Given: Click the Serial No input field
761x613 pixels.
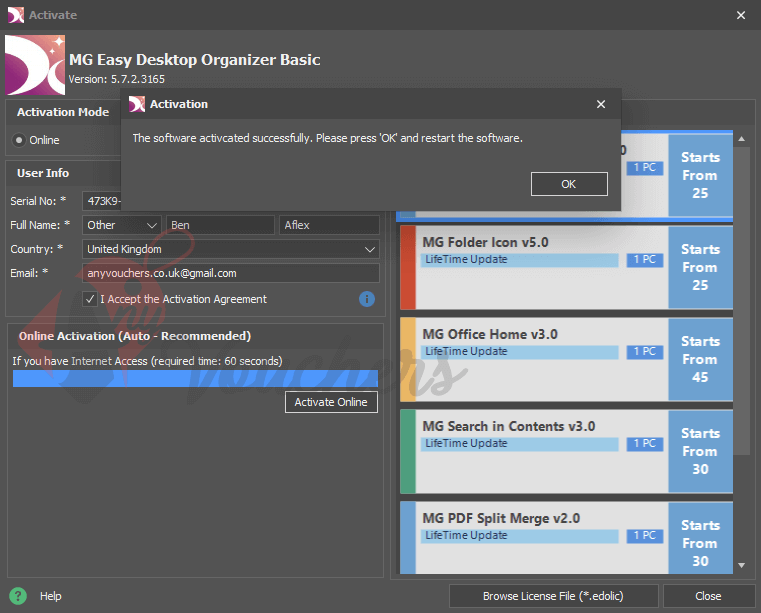Looking at the screenshot, I should click(102, 201).
